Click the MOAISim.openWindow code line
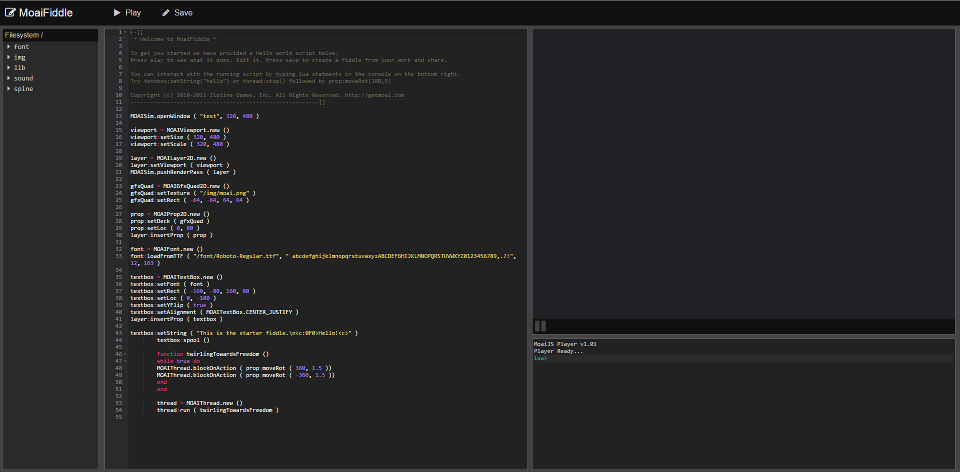 pos(195,116)
